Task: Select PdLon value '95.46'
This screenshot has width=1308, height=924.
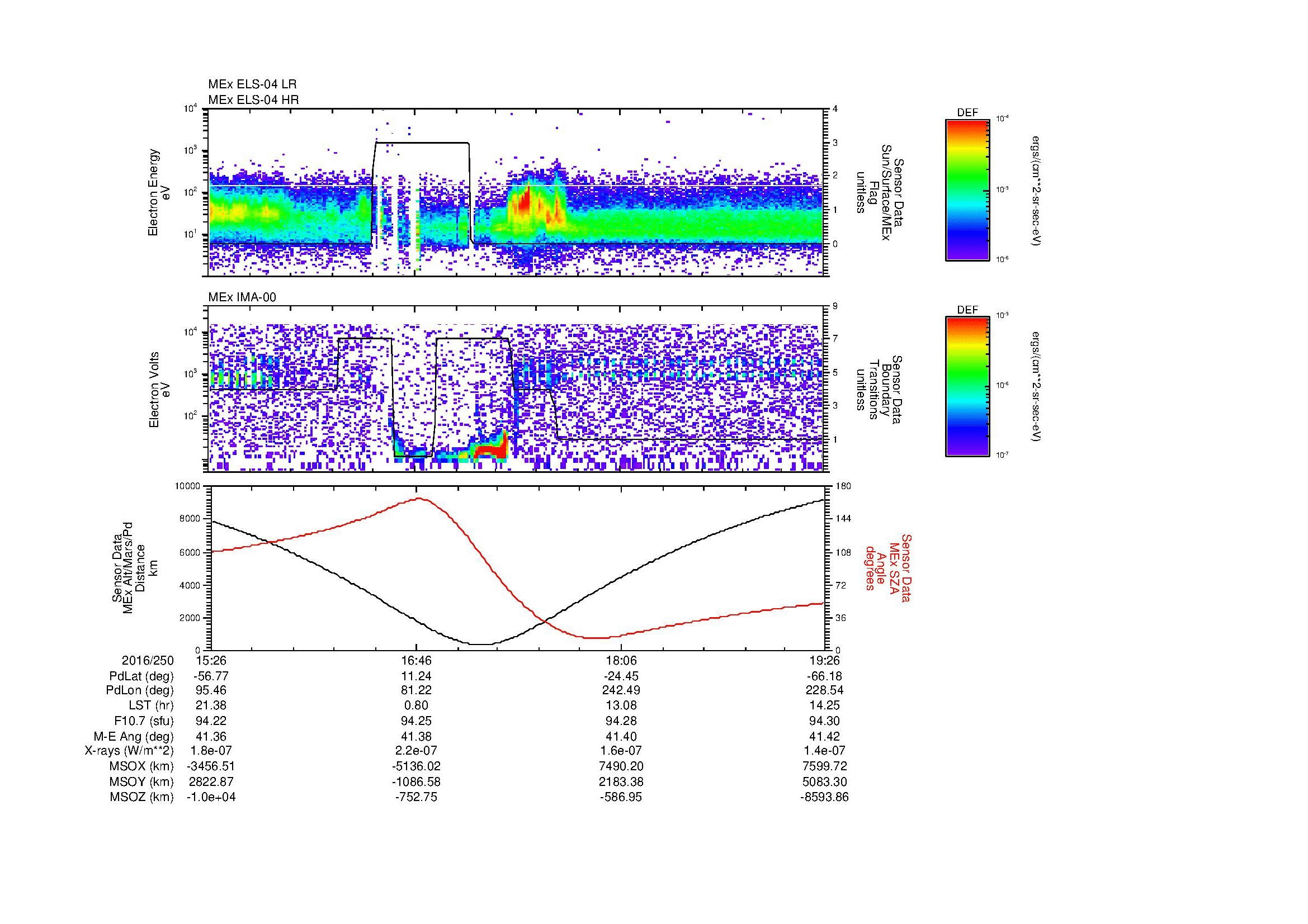Action: point(211,690)
